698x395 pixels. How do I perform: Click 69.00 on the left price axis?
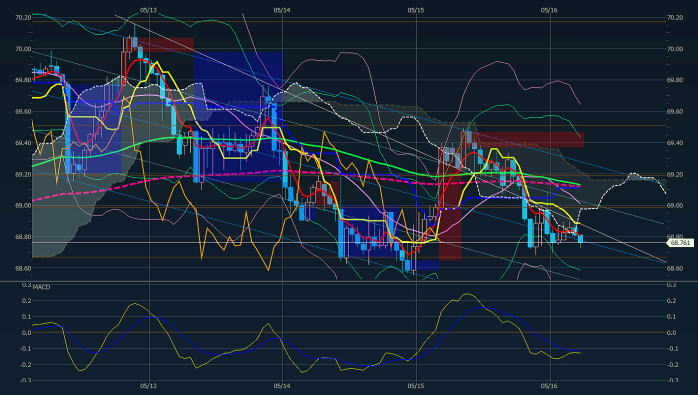pos(23,206)
